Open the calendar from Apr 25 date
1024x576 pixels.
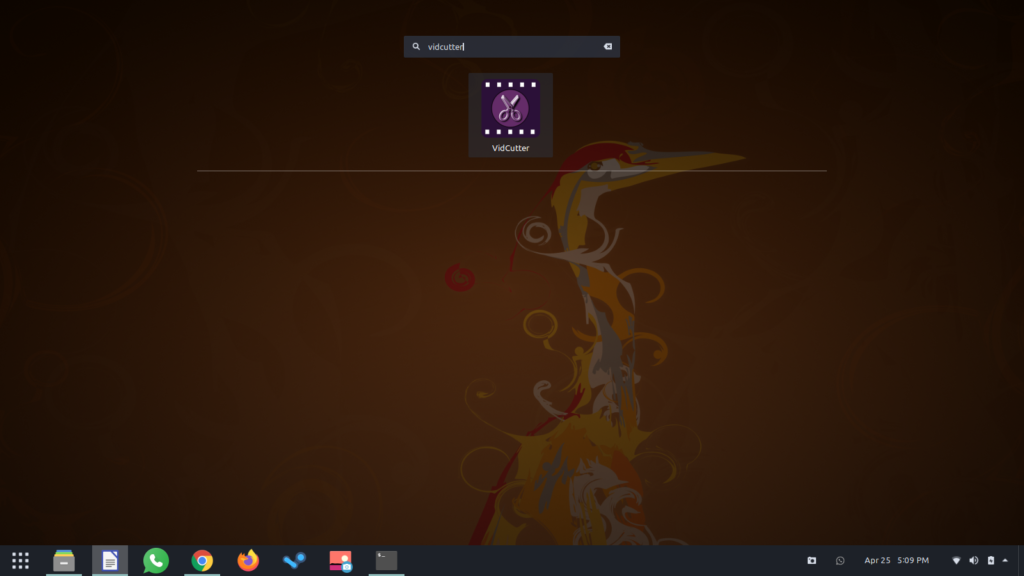coord(877,561)
